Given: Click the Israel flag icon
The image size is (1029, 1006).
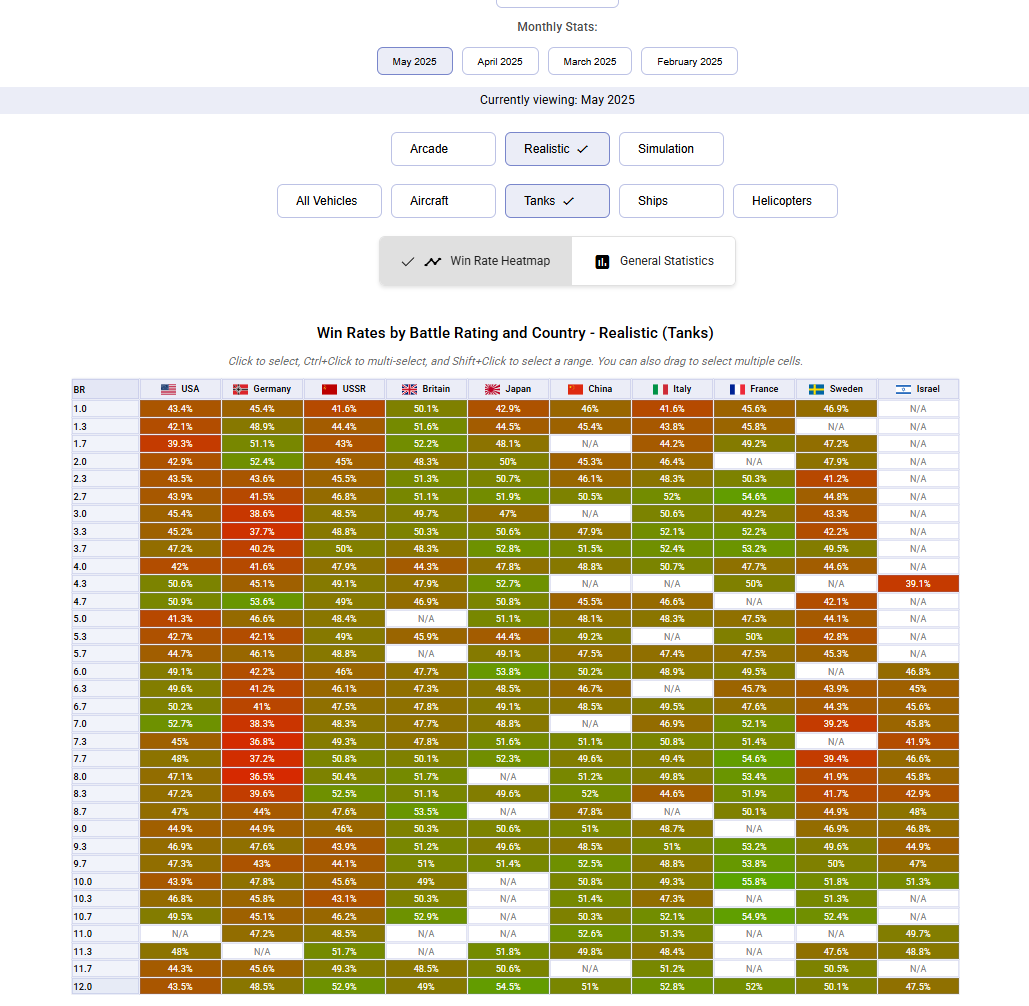Looking at the screenshot, I should (904, 389).
